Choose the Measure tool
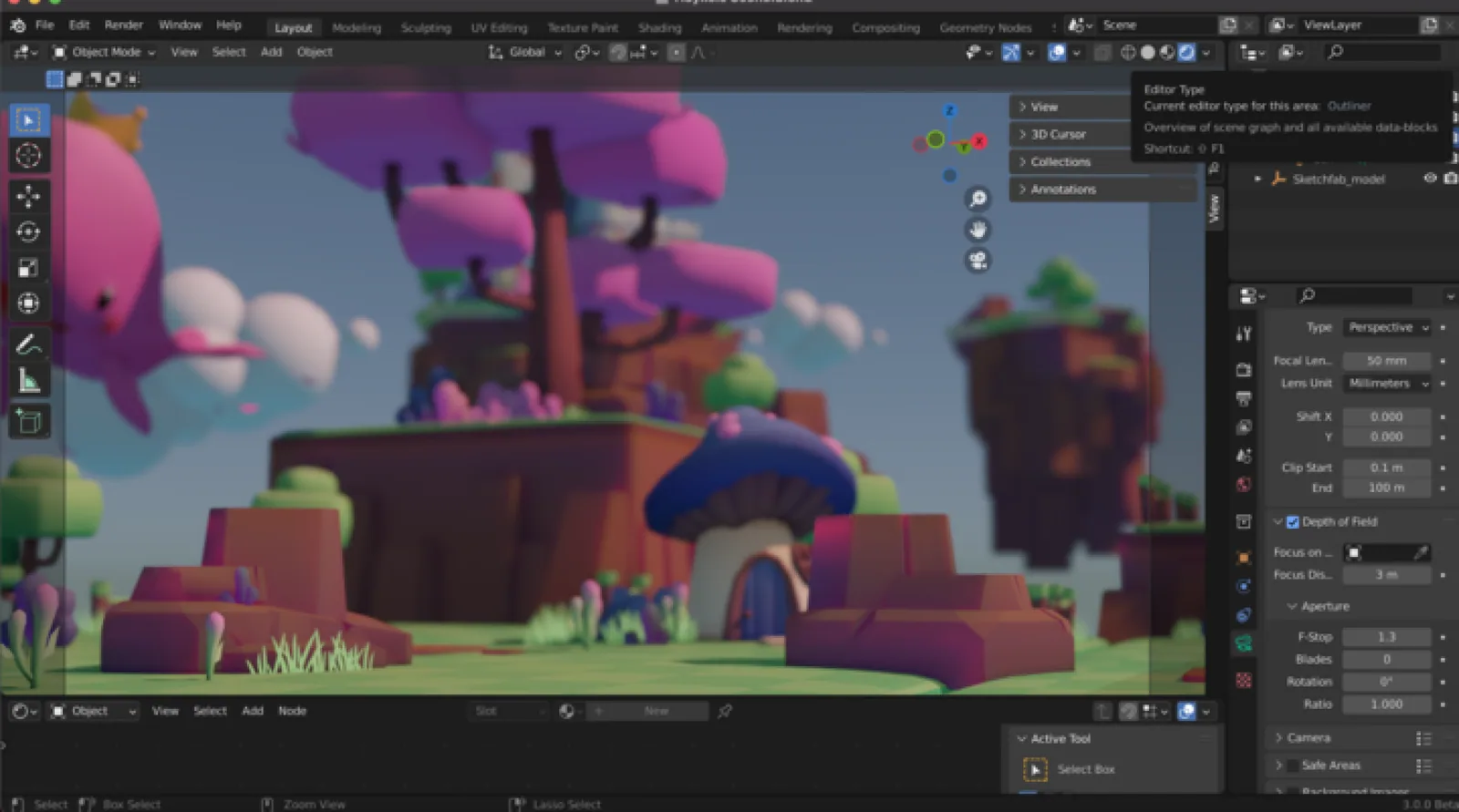Screen dimensions: 1459x812 tap(28, 380)
